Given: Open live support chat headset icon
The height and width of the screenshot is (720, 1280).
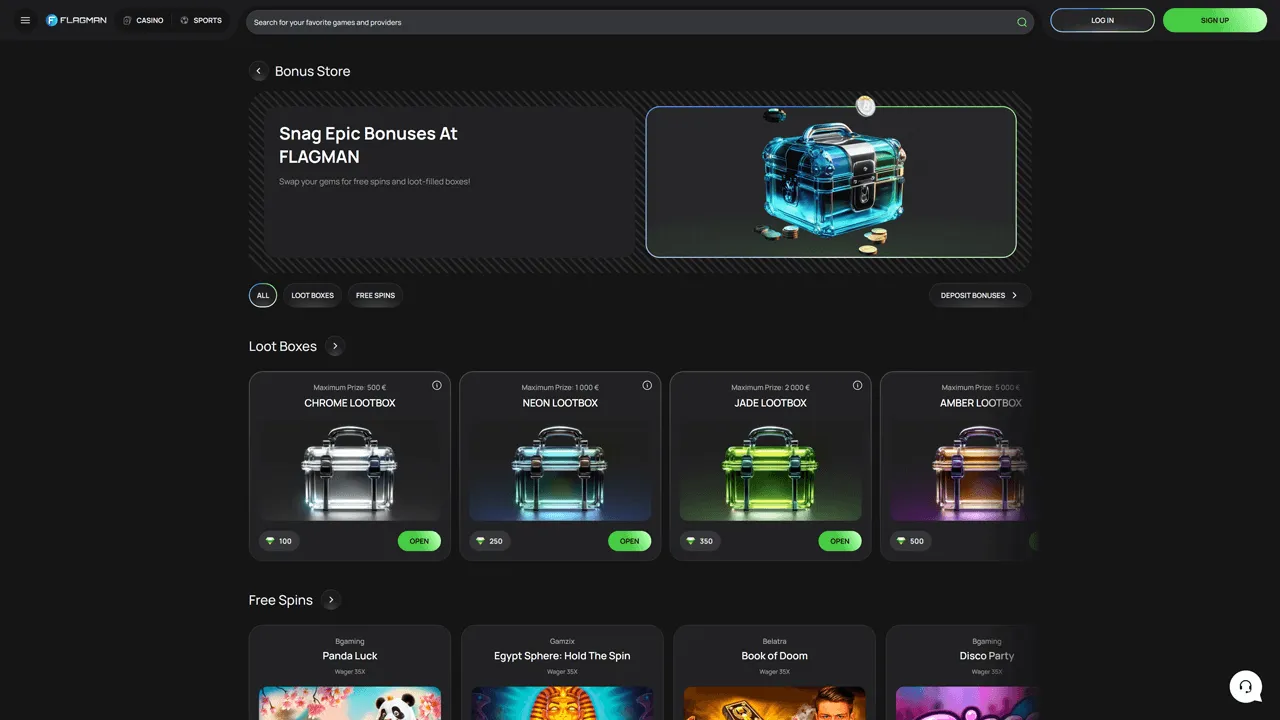Looking at the screenshot, I should point(1245,687).
